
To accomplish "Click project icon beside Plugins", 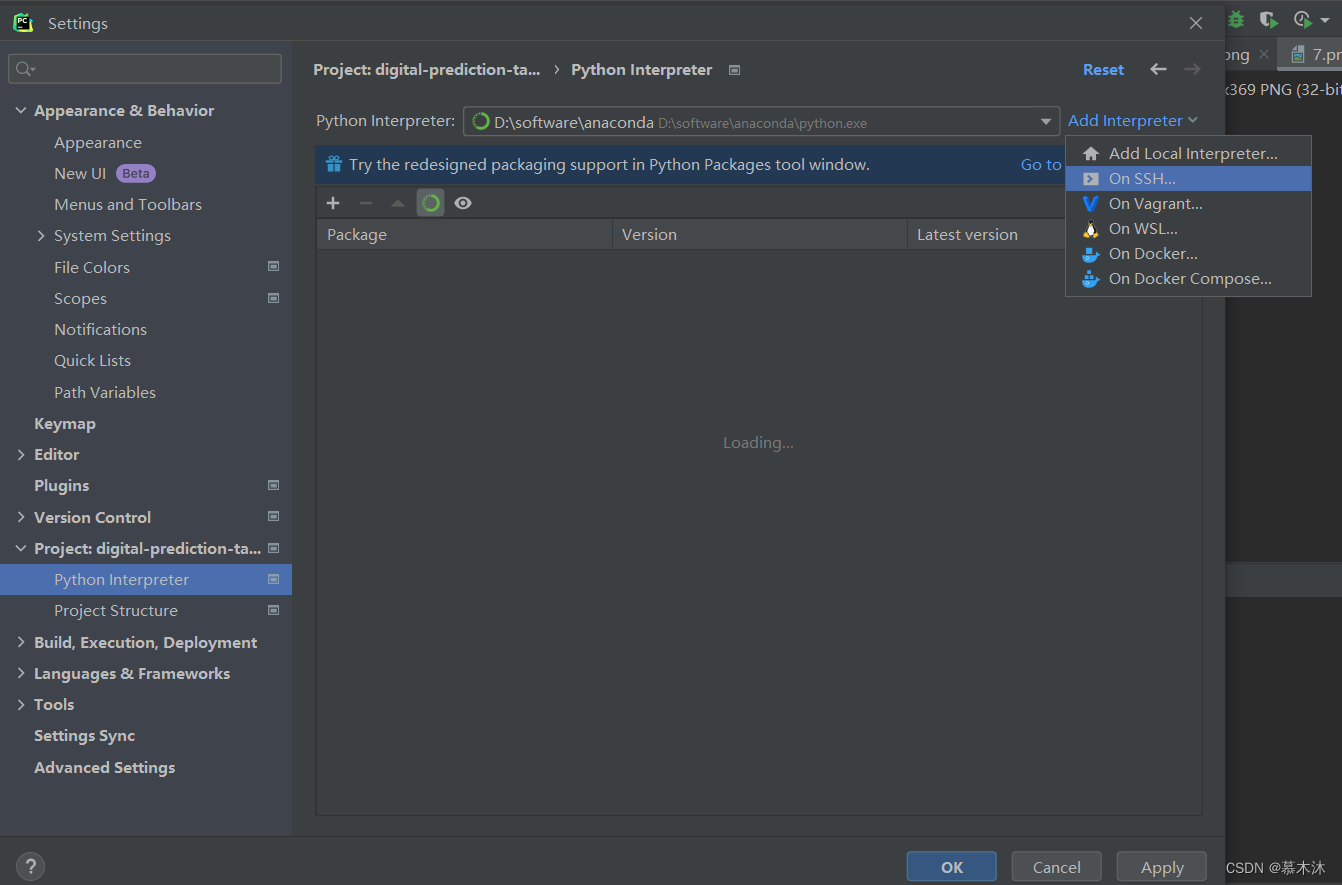I will (x=274, y=485).
